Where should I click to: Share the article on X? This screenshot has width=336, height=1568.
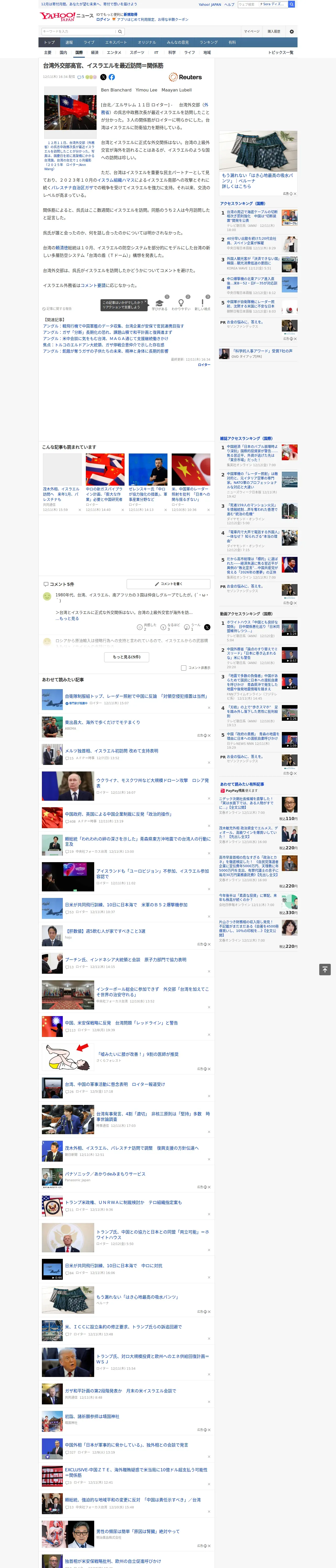click(103, 77)
